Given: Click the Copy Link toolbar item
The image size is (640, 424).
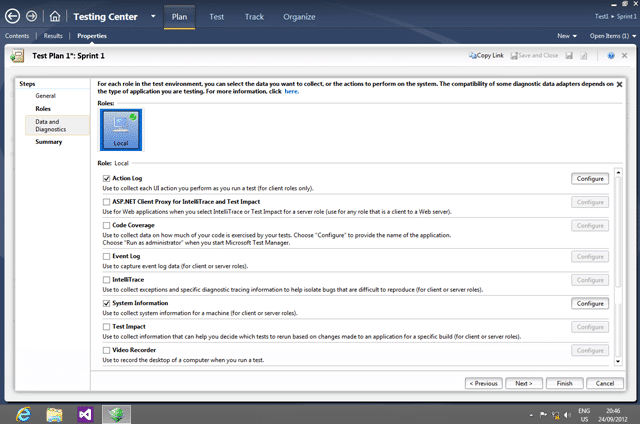Looking at the screenshot, I should pyautogui.click(x=486, y=55).
